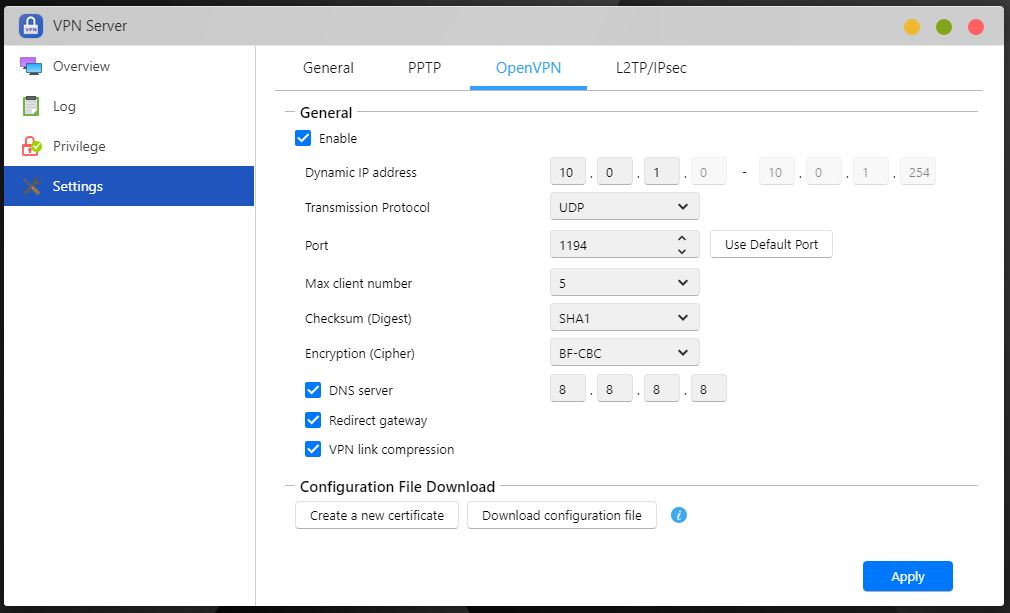Switch to the L2TP/IPsec tab
The image size is (1010, 613).
(x=651, y=68)
